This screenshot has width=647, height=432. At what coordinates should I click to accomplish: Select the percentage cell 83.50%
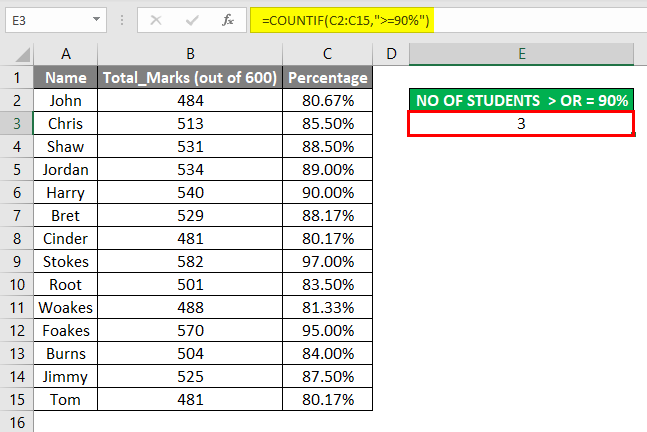pyautogui.click(x=328, y=284)
